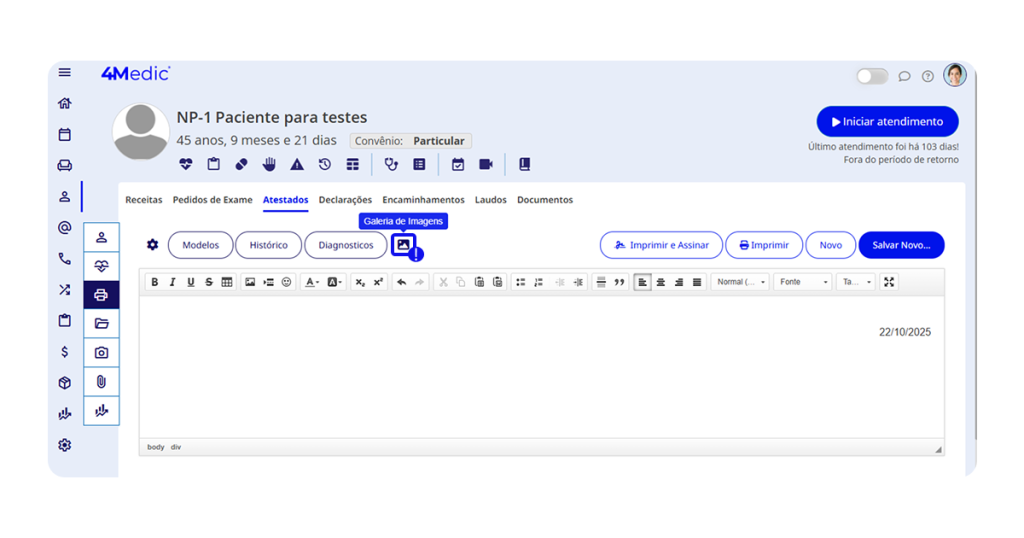Click inside the document editor text area
The width and height of the screenshot is (1024, 538).
coord(540,380)
